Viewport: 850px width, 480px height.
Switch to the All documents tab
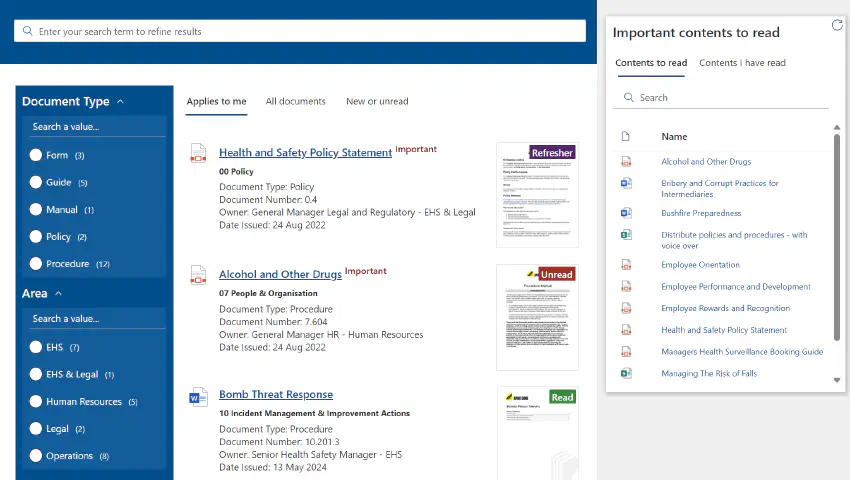click(295, 101)
